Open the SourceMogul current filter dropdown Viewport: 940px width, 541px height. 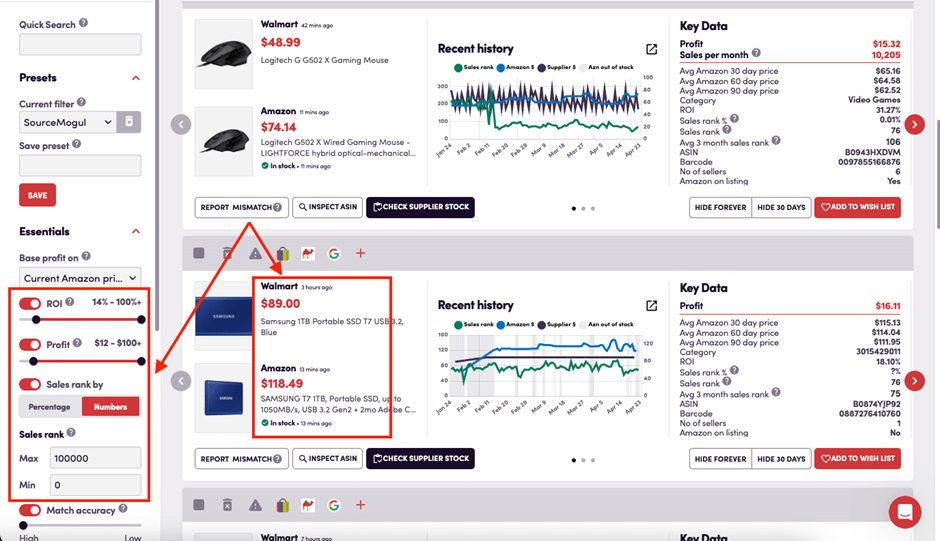pyautogui.click(x=68, y=122)
